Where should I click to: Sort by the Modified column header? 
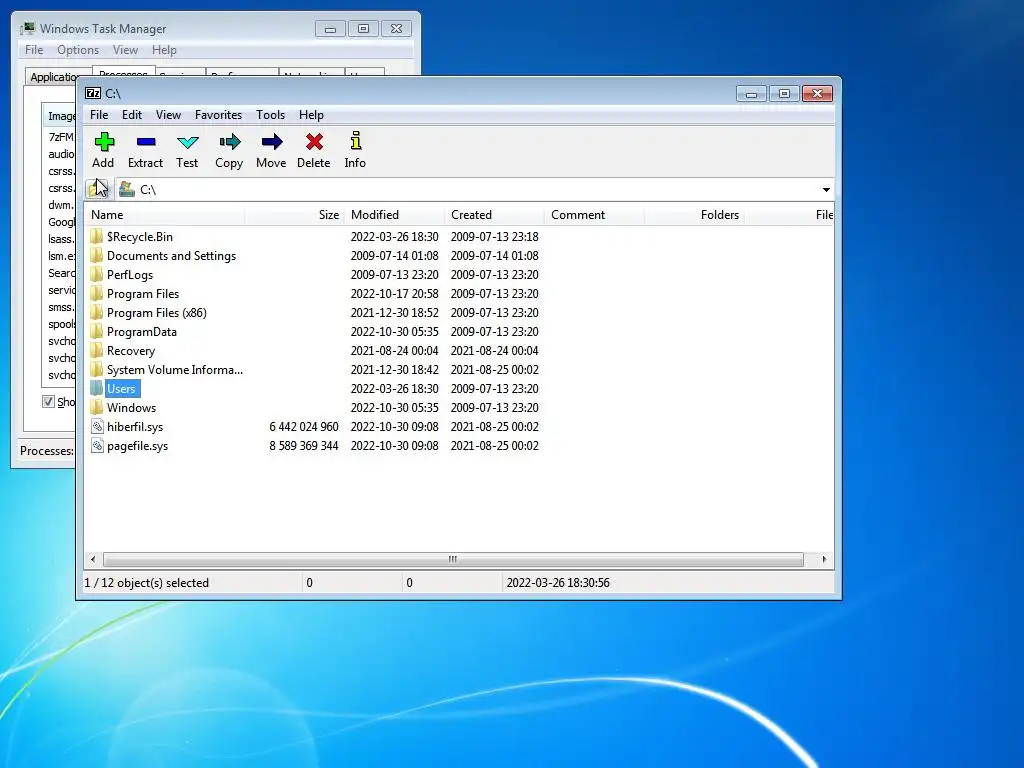tap(394, 215)
